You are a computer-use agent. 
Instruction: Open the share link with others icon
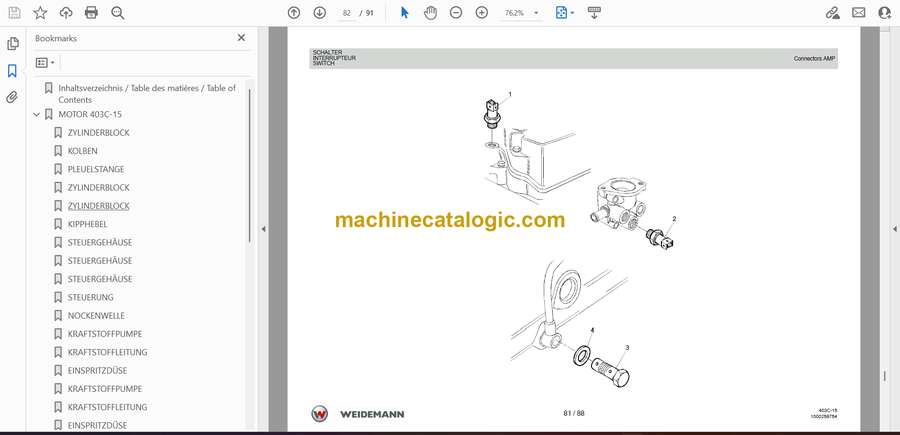click(x=832, y=13)
